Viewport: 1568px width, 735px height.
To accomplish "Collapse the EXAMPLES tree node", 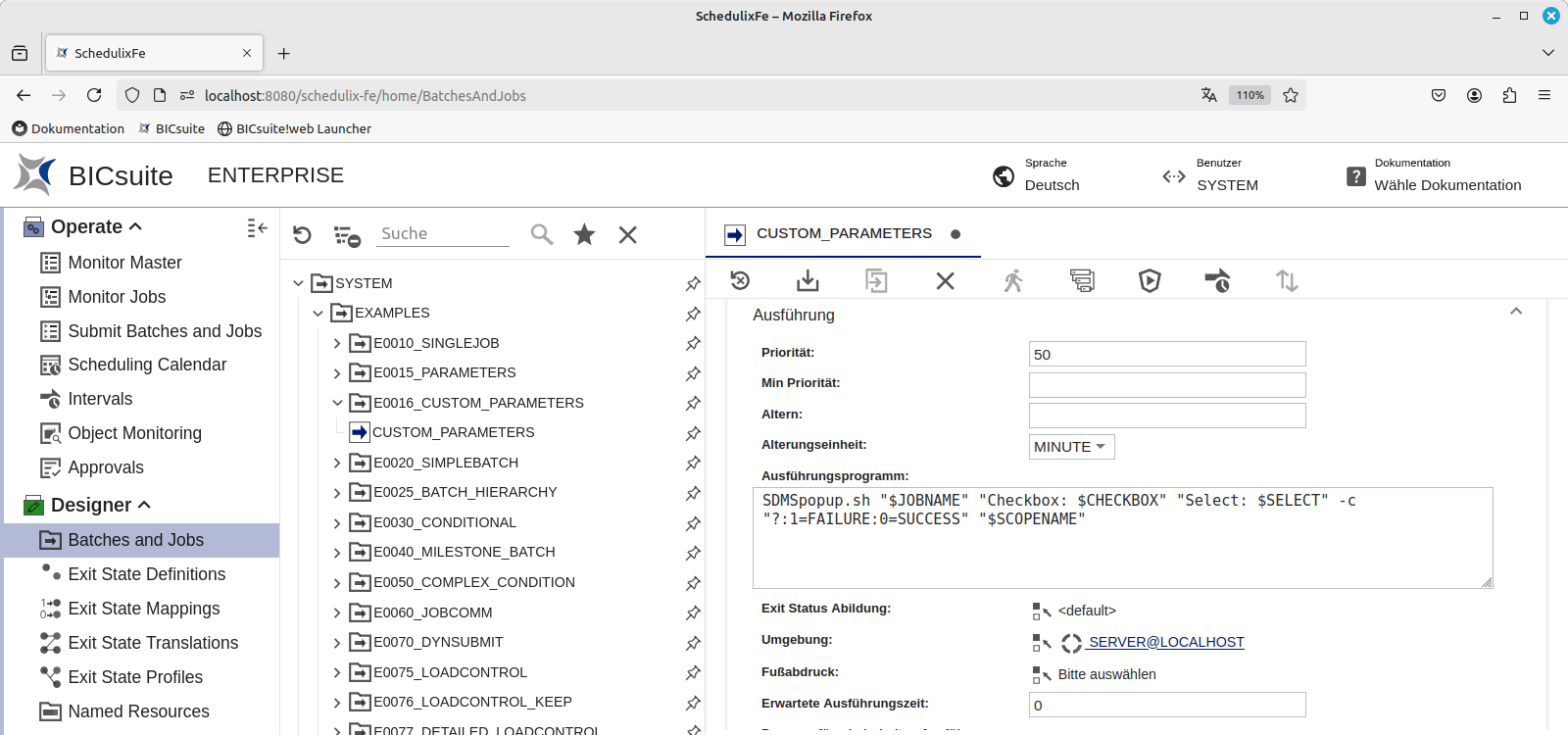I will (x=318, y=314).
